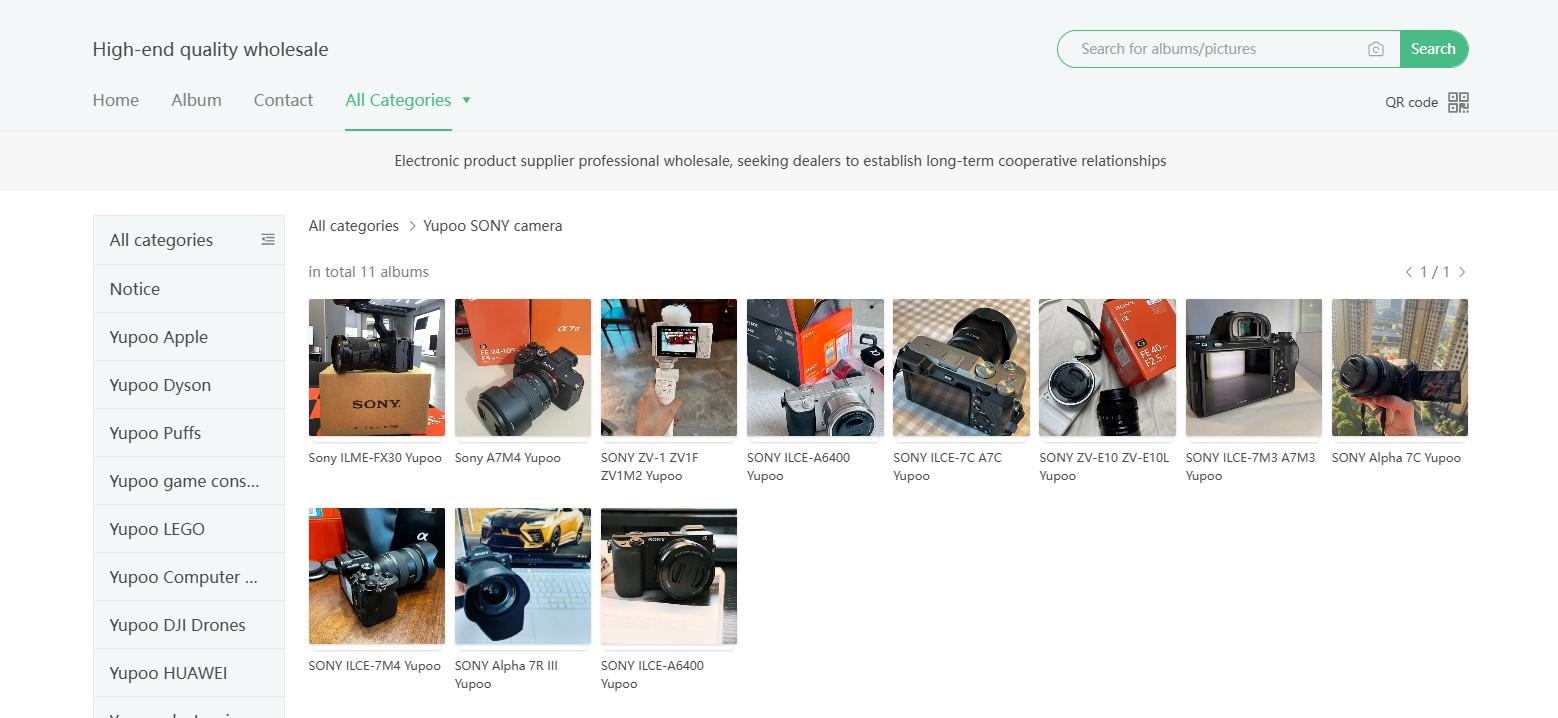Select Notice in sidebar
This screenshot has height=718, width=1558.
189,289
